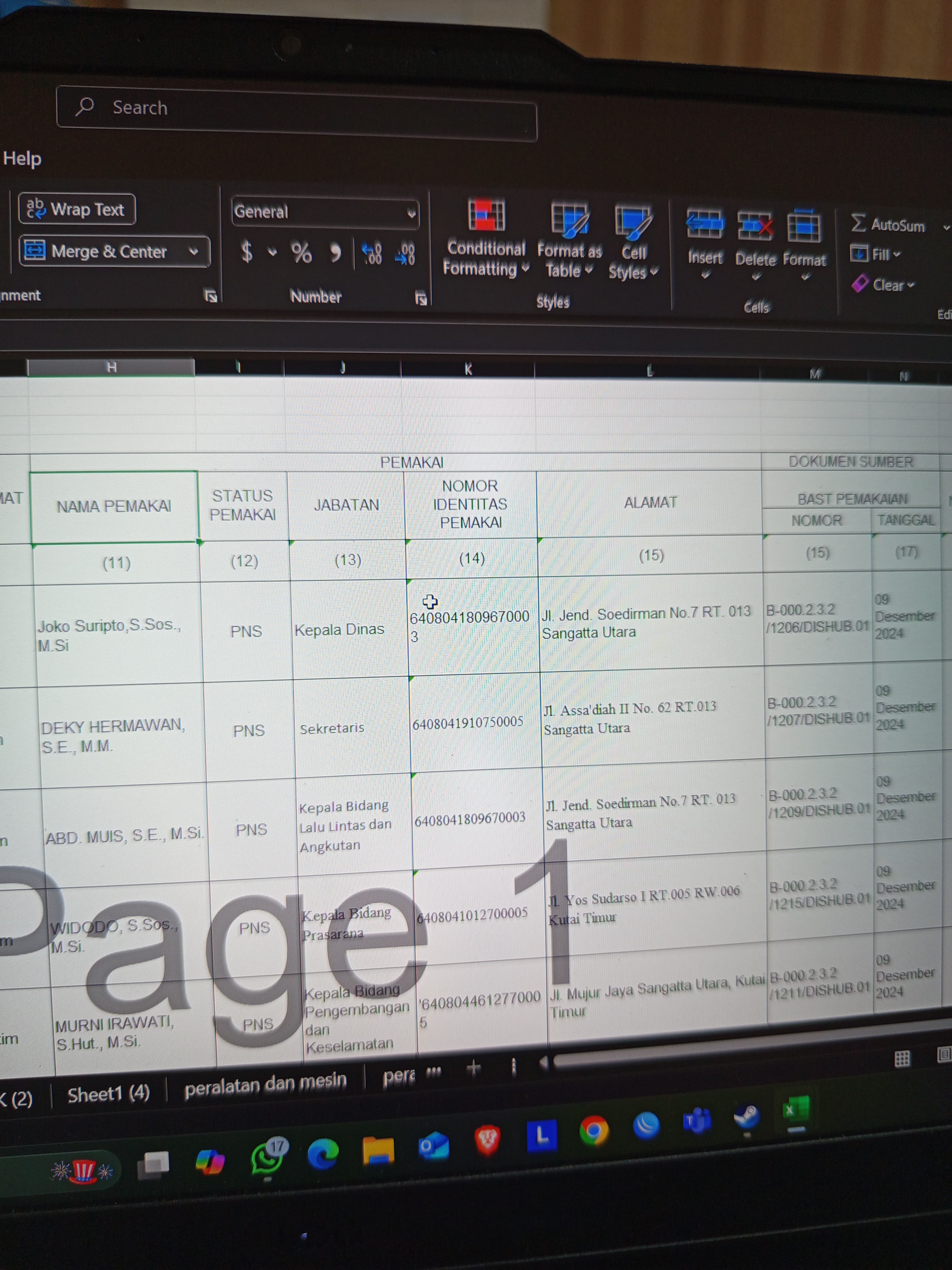The image size is (952, 1270).
Task: Open the Help ribbon tab
Action: (x=22, y=158)
